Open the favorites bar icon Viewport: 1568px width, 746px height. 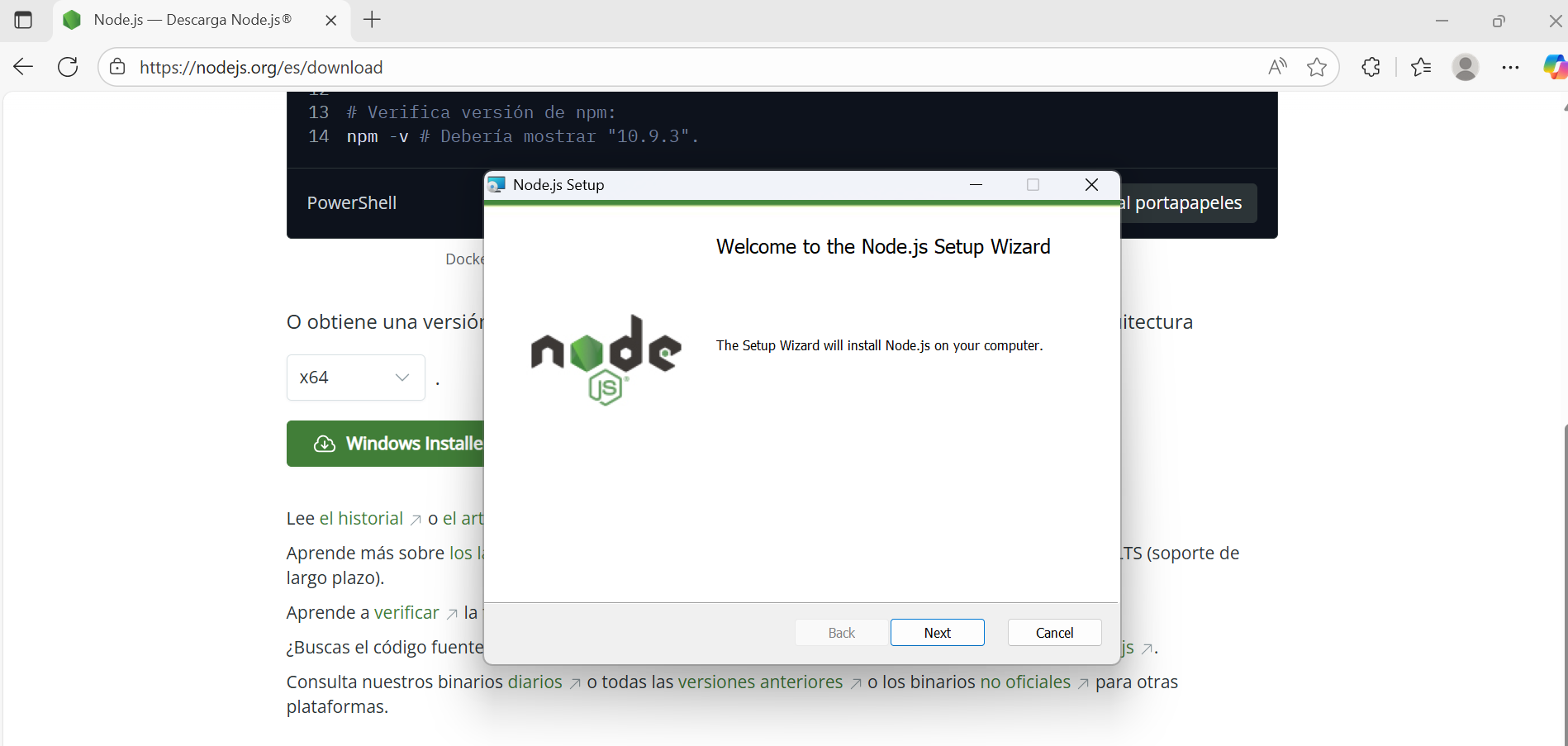point(1421,67)
